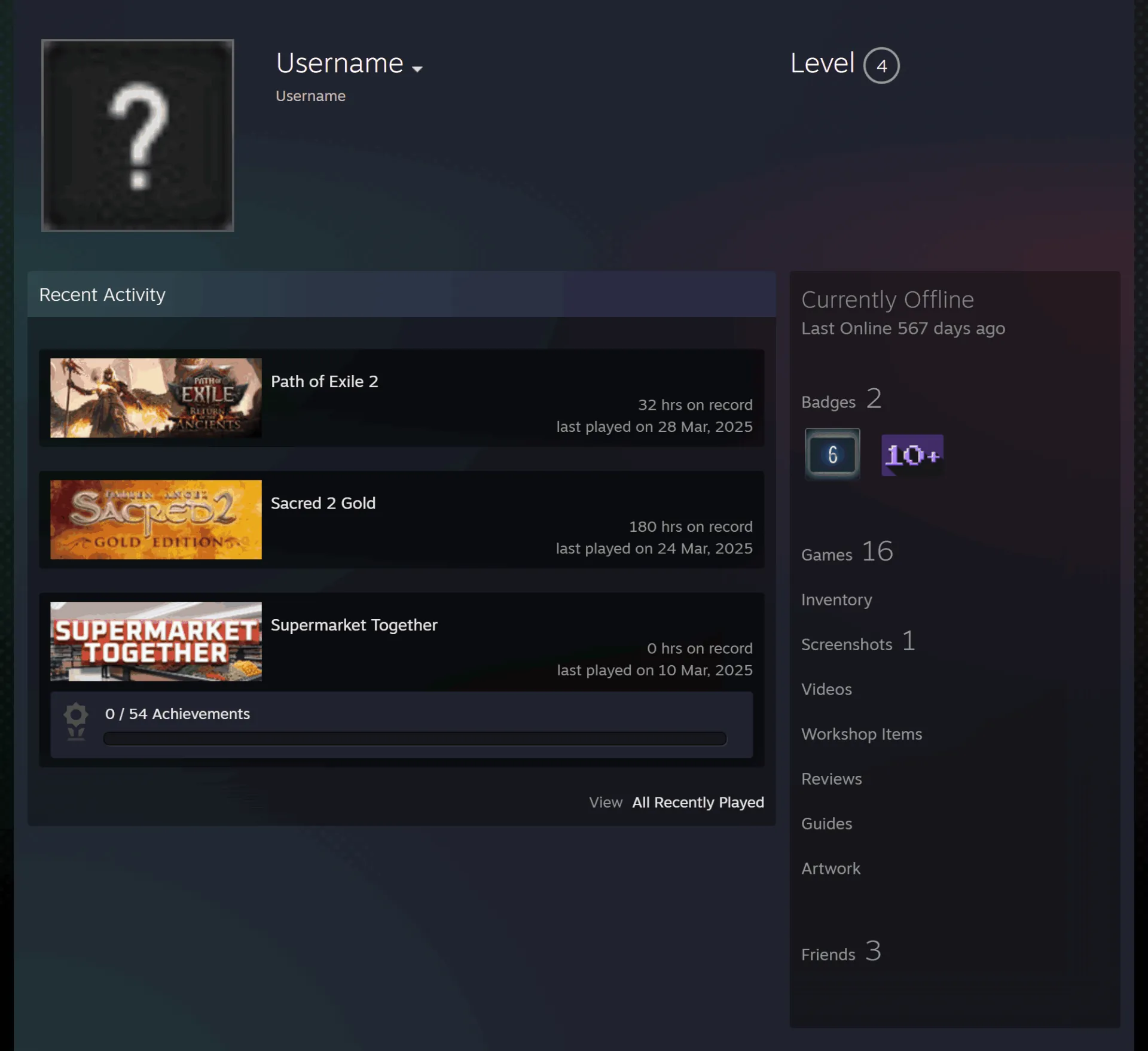Open the Supermarket Together game thumbnail

tap(155, 641)
